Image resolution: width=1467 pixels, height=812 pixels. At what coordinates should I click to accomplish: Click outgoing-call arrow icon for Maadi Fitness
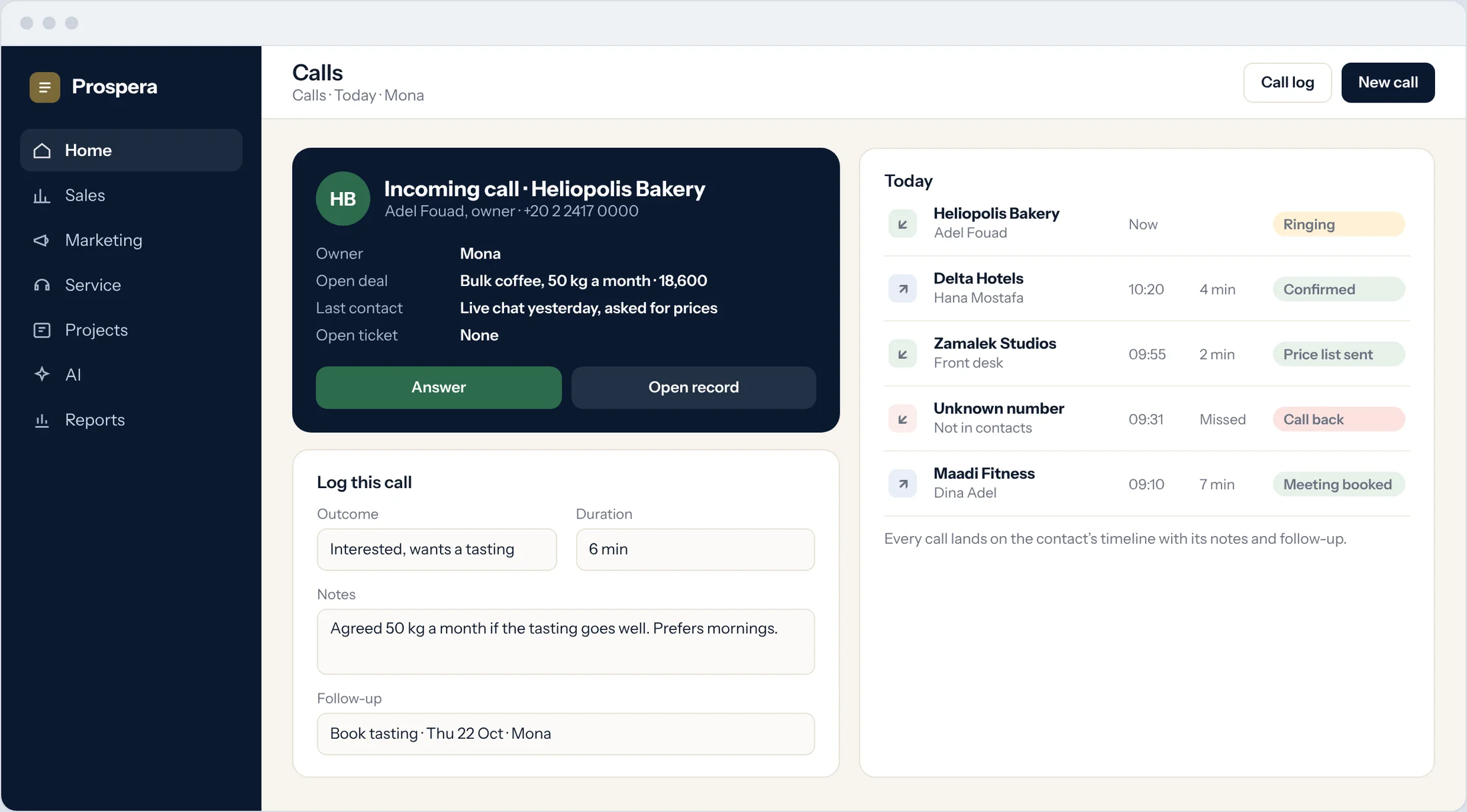coord(903,484)
